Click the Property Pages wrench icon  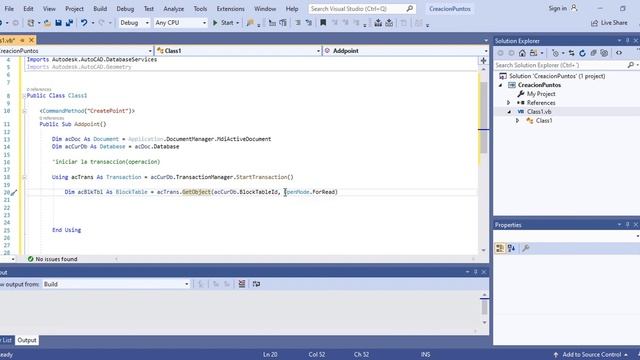pos(526,248)
